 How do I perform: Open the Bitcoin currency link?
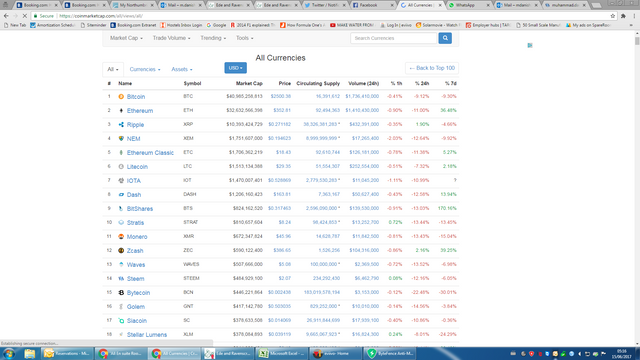tap(136, 97)
